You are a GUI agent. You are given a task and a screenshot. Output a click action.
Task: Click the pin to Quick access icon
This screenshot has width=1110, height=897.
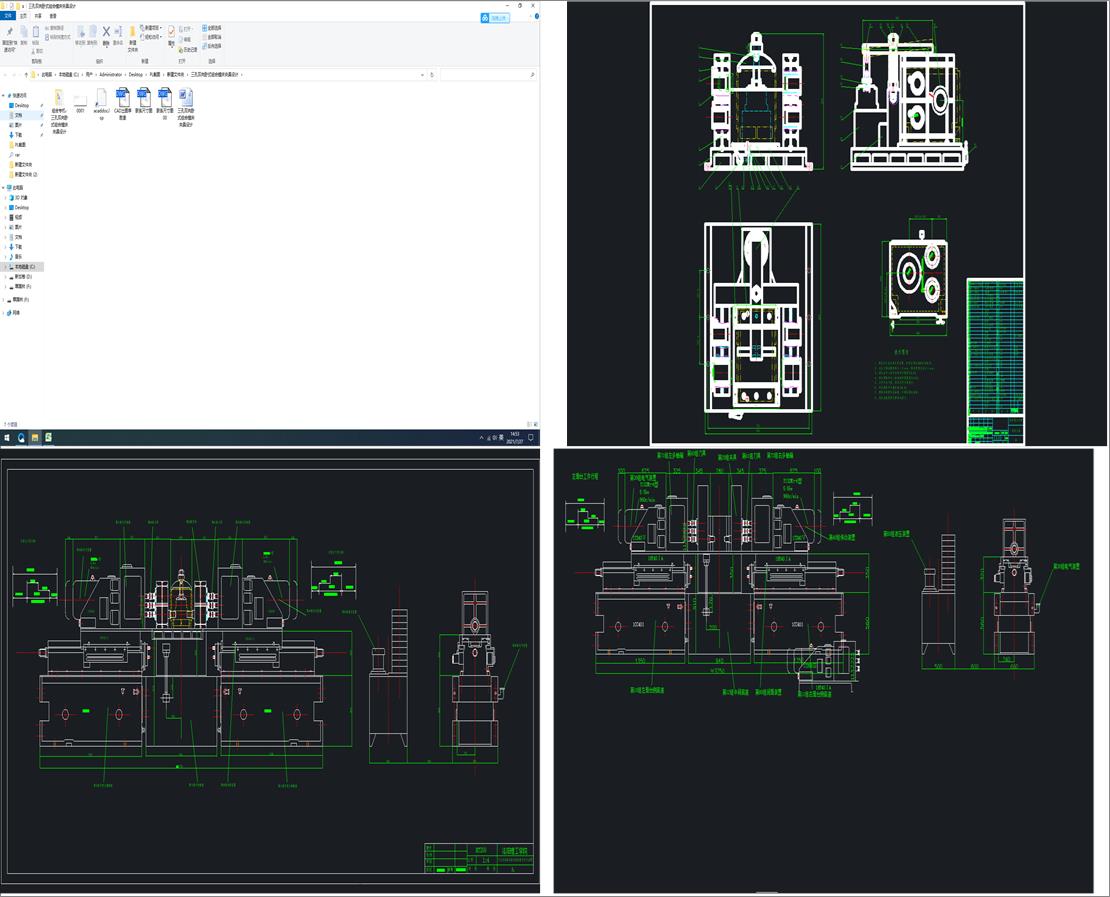[9, 33]
